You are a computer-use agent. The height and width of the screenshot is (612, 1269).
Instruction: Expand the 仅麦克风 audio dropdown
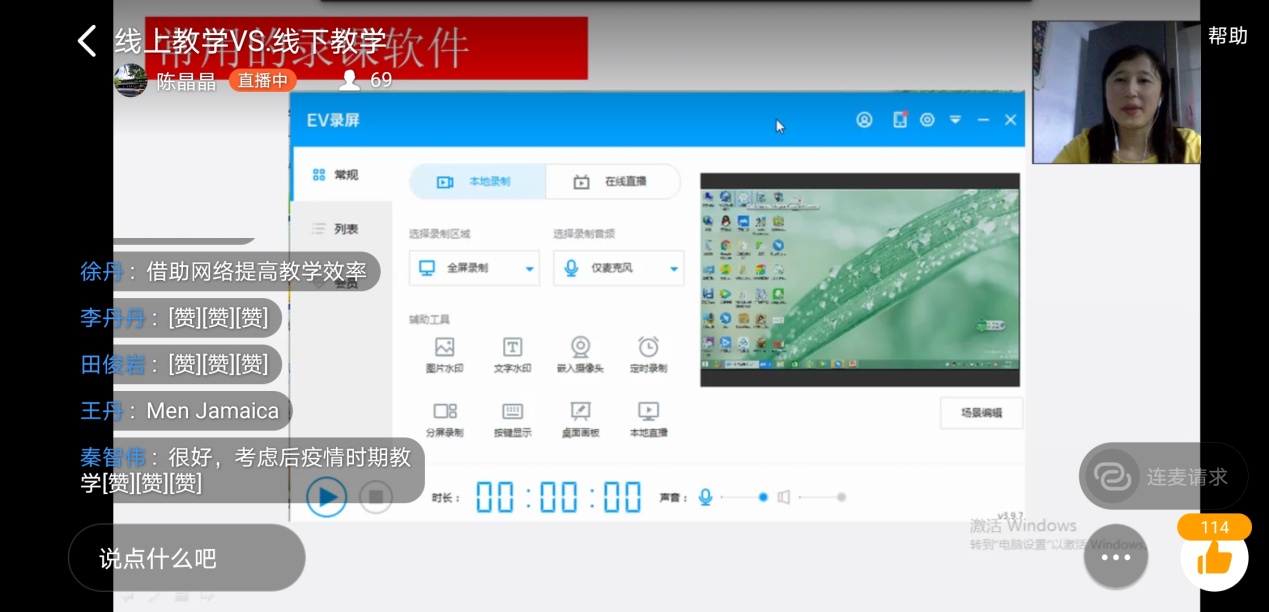(x=619, y=268)
